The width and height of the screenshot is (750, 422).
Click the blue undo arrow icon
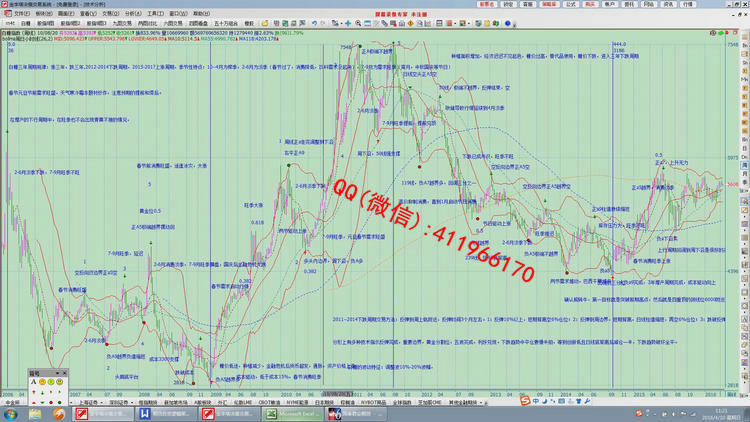314,23
